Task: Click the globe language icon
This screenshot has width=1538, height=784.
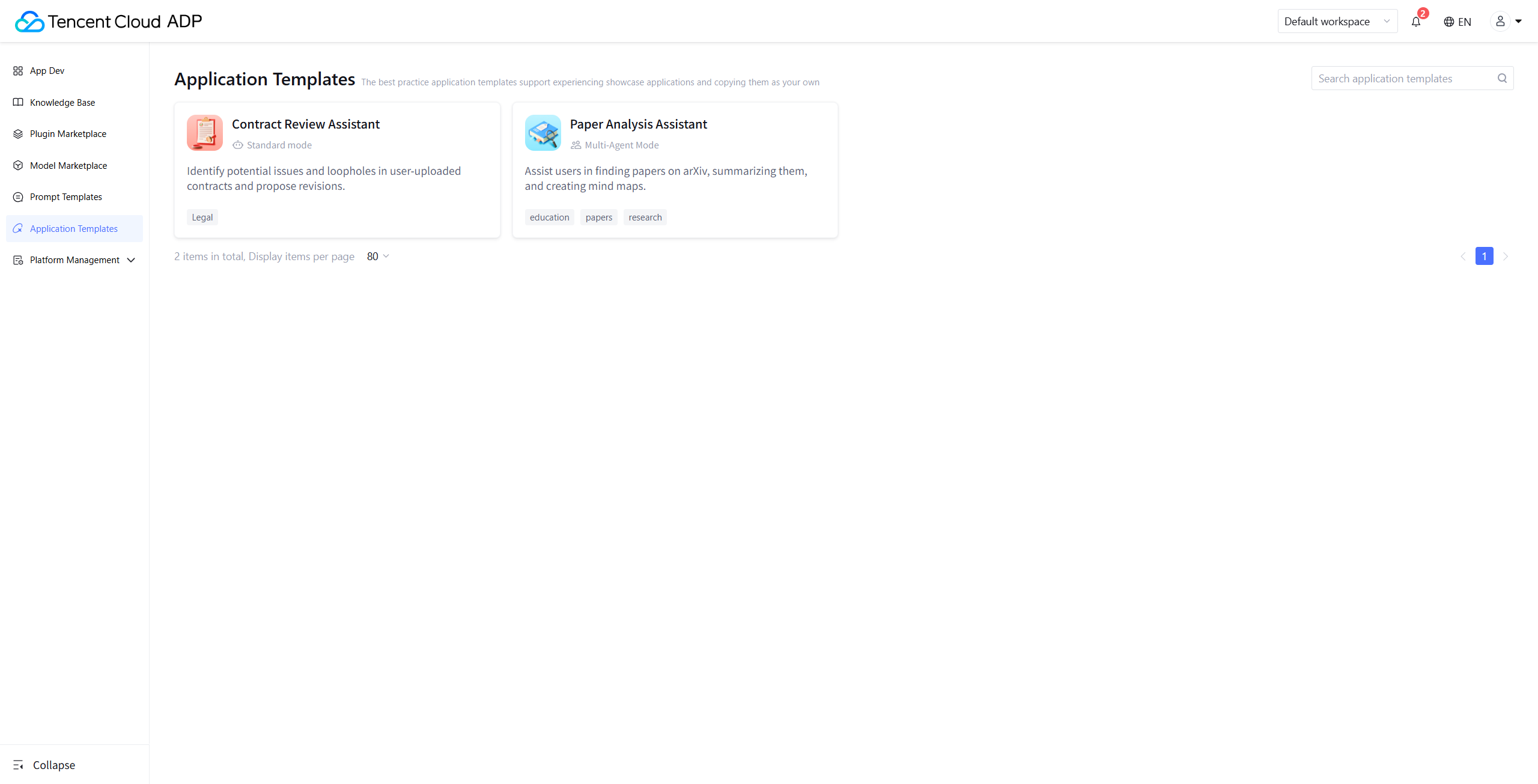Action: pos(1448,22)
